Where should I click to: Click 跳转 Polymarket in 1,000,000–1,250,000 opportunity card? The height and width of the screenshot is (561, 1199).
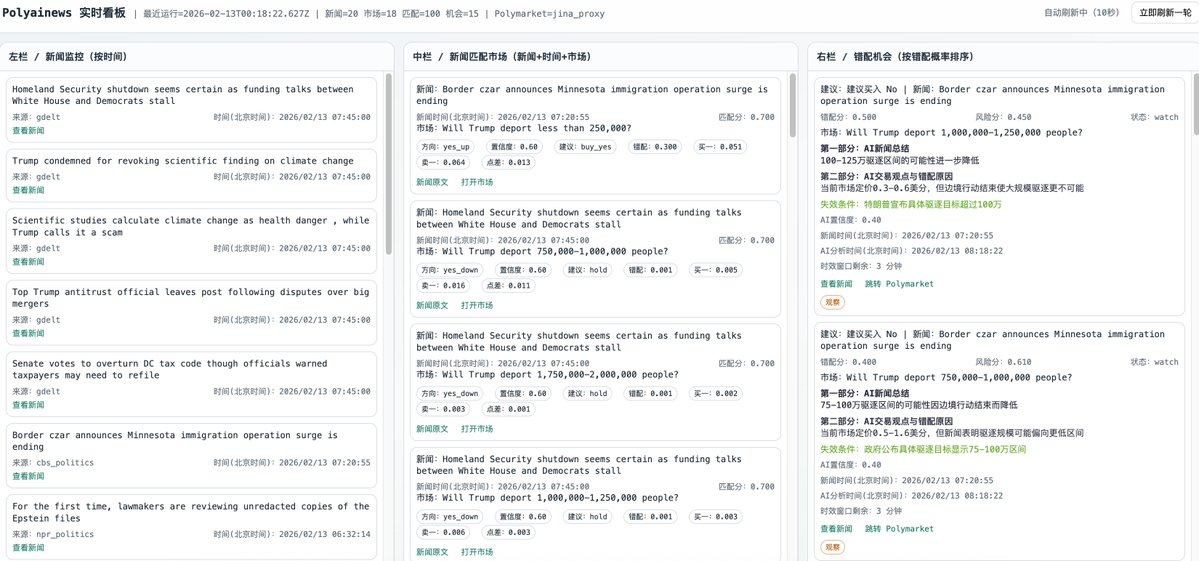click(899, 284)
